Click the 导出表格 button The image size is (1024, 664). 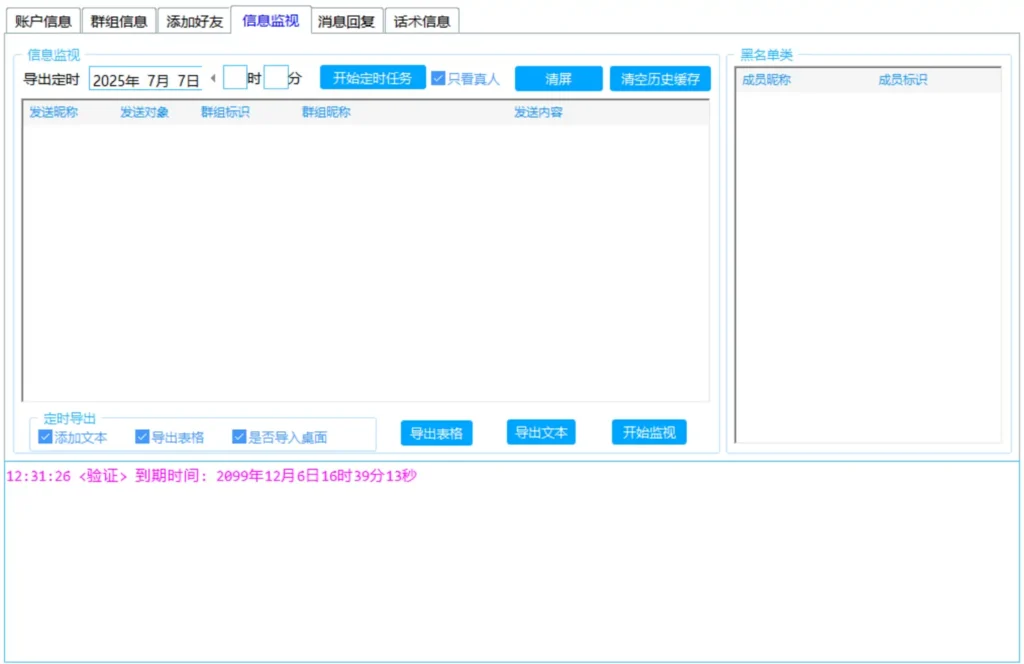pyautogui.click(x=436, y=433)
